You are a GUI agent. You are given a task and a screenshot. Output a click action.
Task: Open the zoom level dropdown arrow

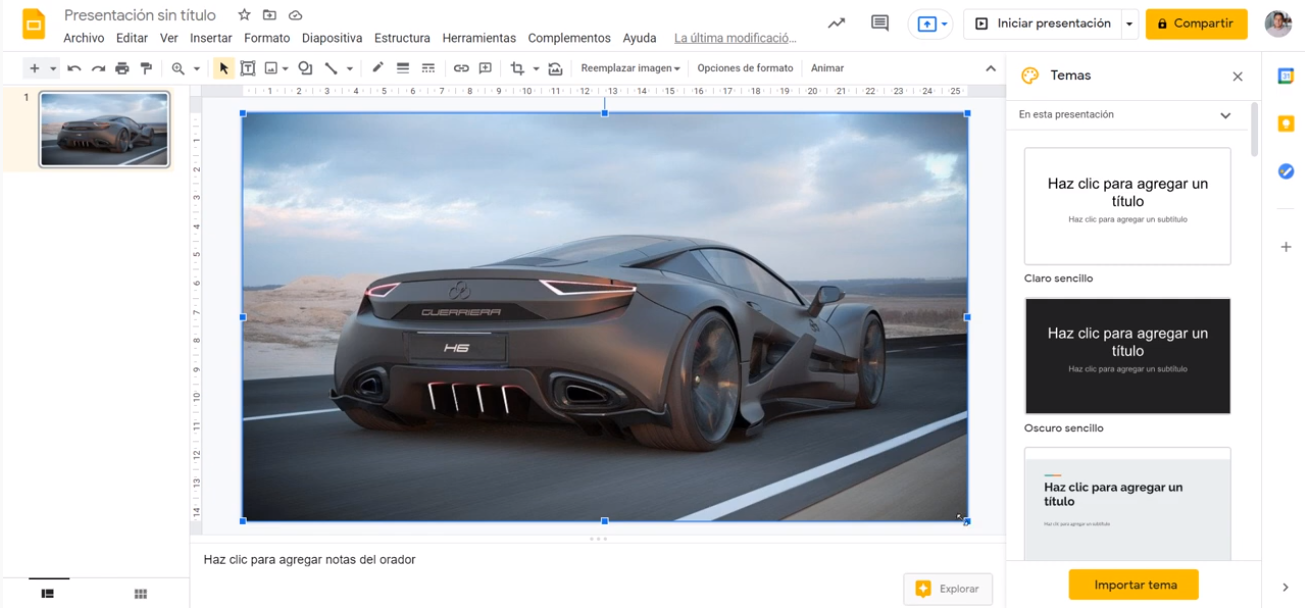[x=197, y=69]
